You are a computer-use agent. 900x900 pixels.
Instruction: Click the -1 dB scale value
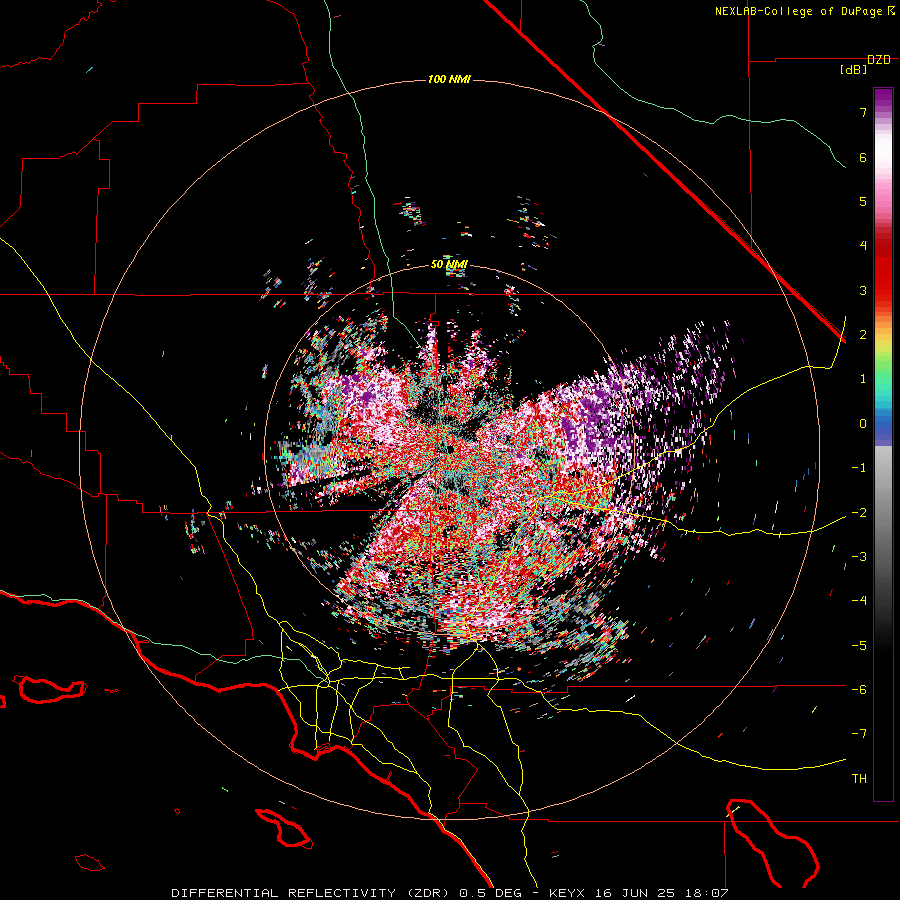coord(859,468)
